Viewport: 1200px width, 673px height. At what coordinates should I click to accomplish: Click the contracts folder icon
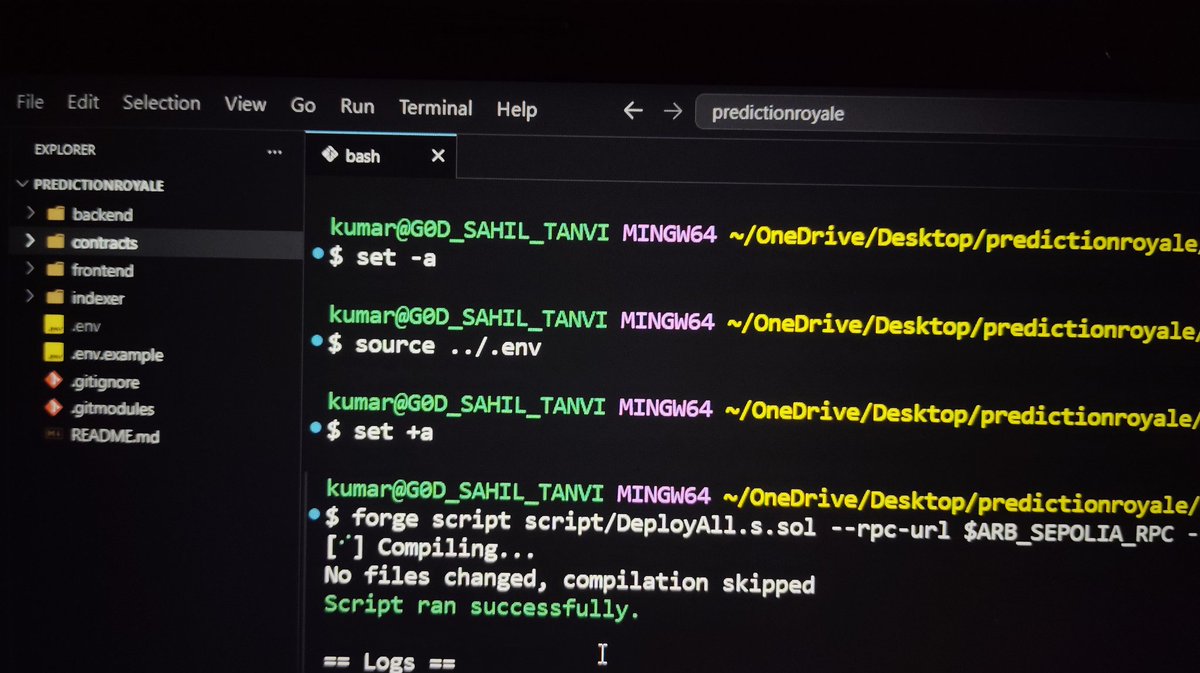54,242
